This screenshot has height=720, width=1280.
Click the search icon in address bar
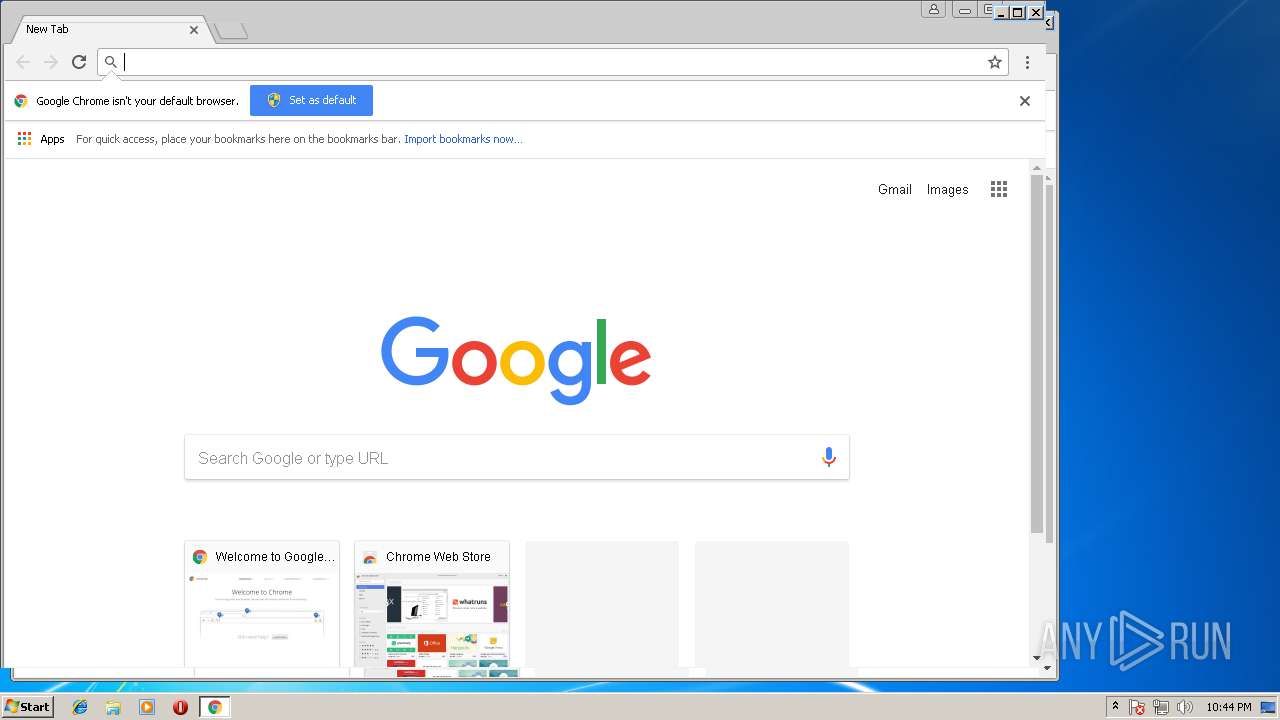click(x=111, y=62)
